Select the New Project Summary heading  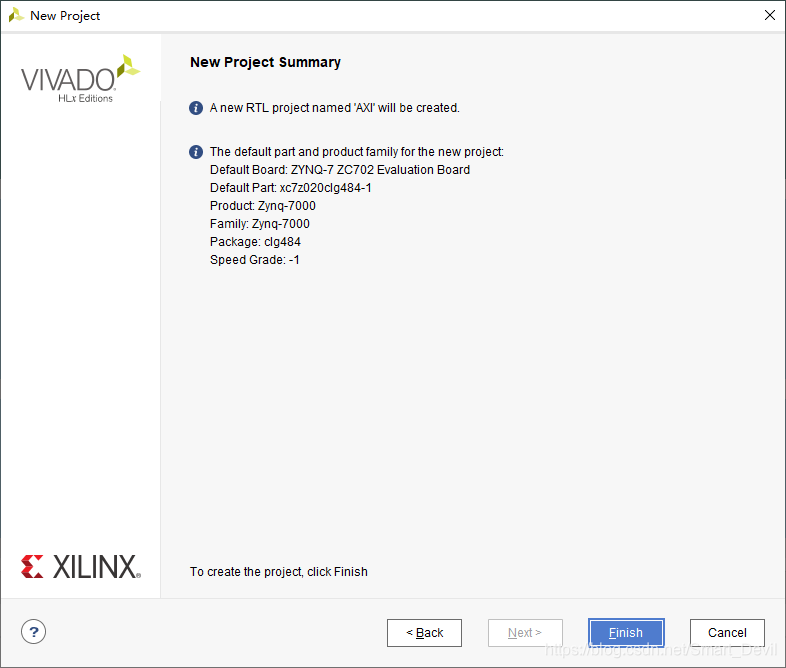pyautogui.click(x=265, y=62)
